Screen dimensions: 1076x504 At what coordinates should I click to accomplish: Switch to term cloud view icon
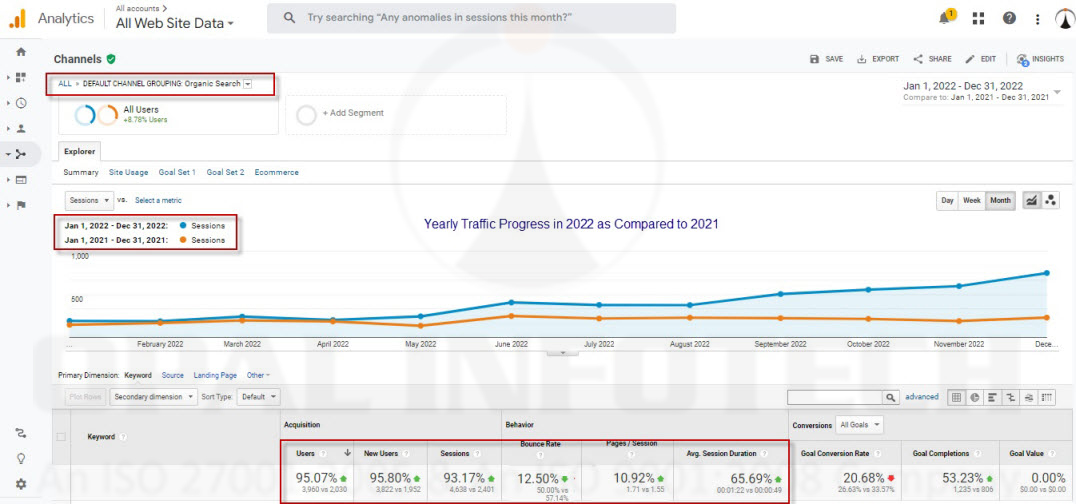[1029, 397]
